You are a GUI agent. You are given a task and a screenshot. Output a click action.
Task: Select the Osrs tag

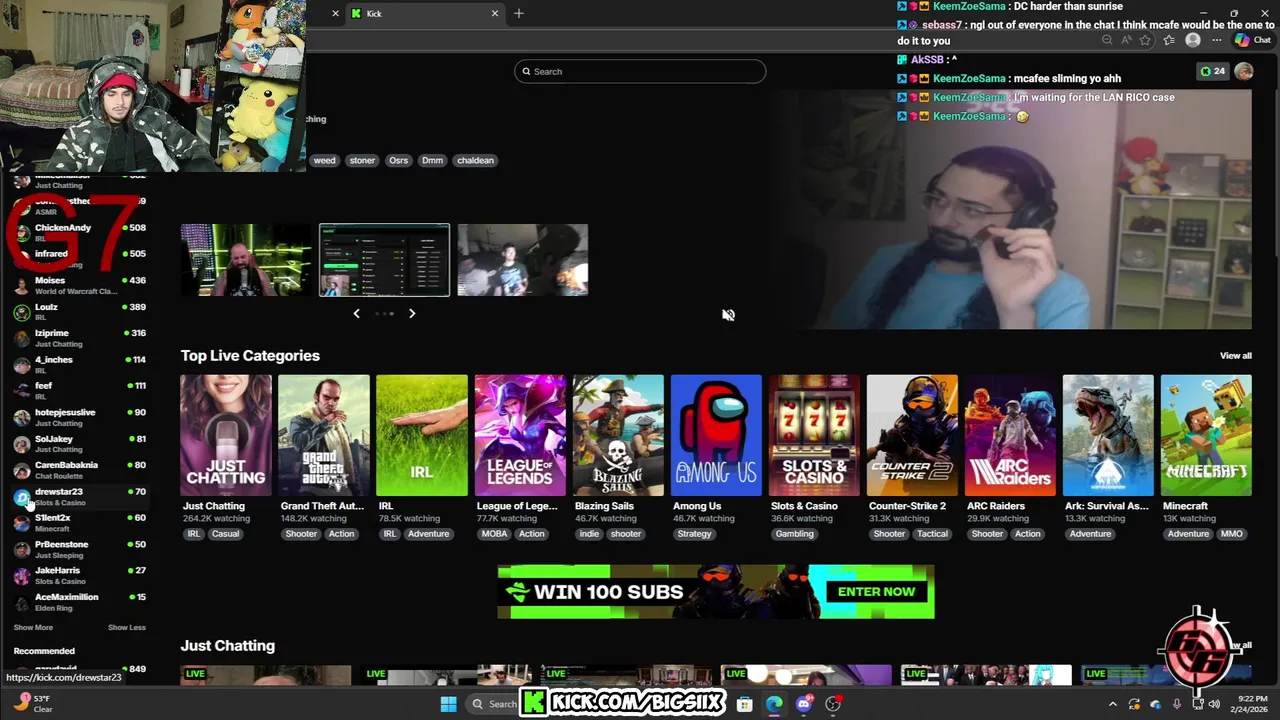(398, 160)
